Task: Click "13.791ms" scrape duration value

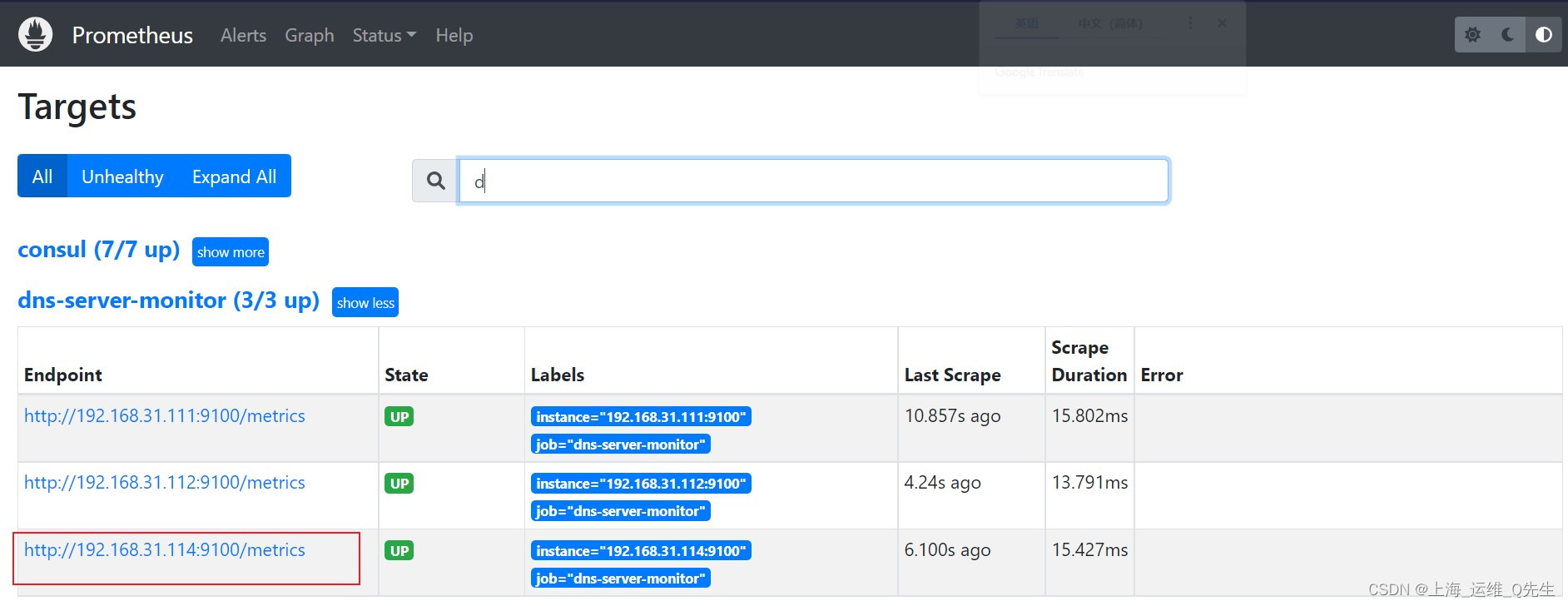Action: click(x=1090, y=483)
